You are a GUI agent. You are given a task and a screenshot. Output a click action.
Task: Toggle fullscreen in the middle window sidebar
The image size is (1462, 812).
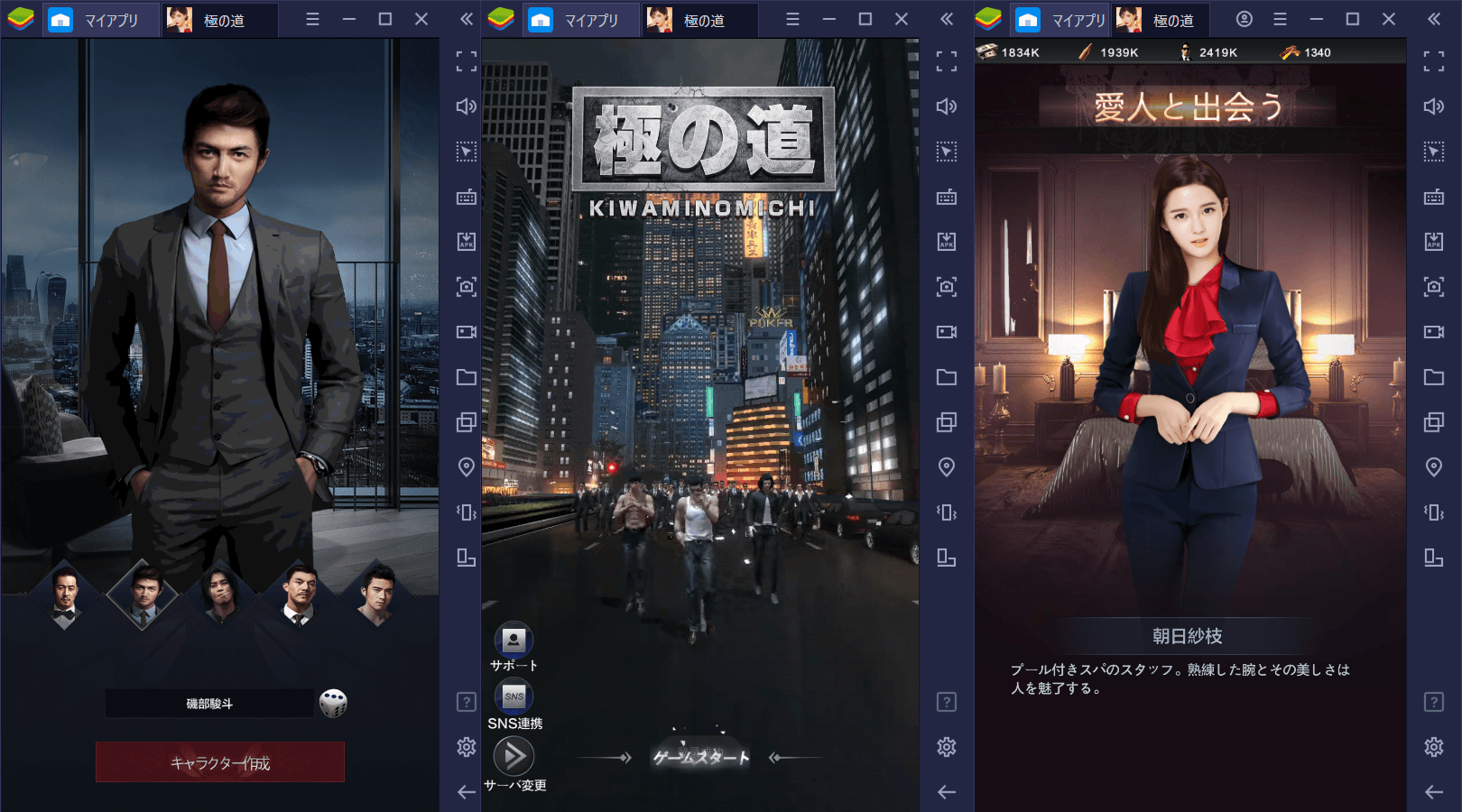point(947,61)
